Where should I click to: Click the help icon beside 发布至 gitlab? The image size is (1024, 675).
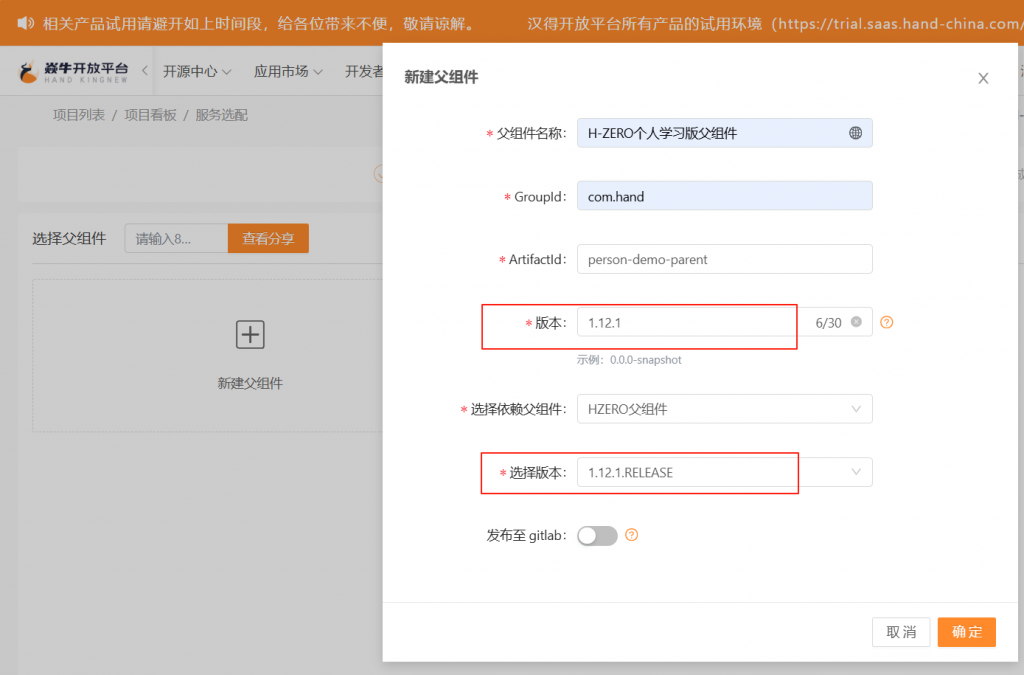[631, 535]
